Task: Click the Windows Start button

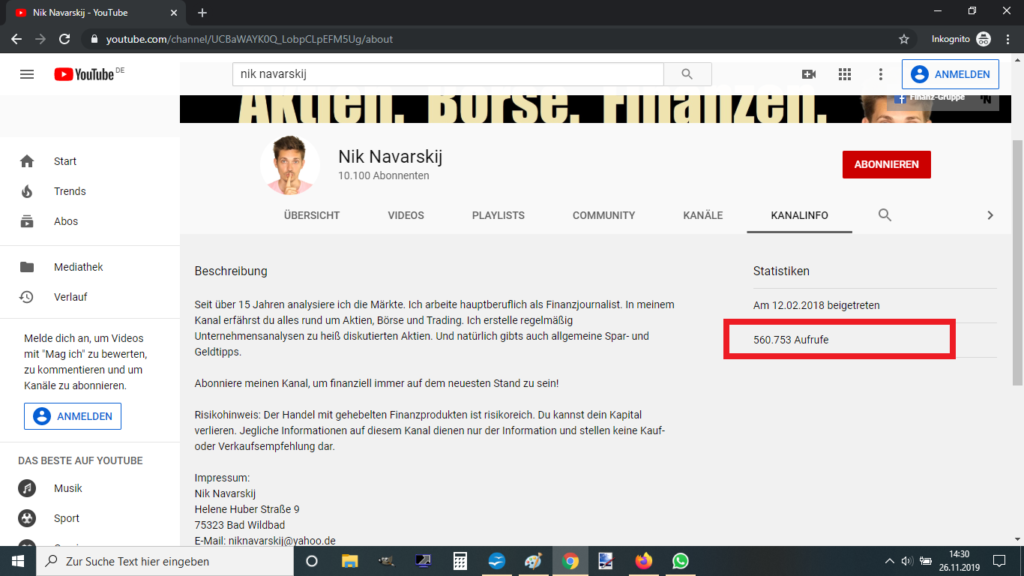Action: click(18, 561)
